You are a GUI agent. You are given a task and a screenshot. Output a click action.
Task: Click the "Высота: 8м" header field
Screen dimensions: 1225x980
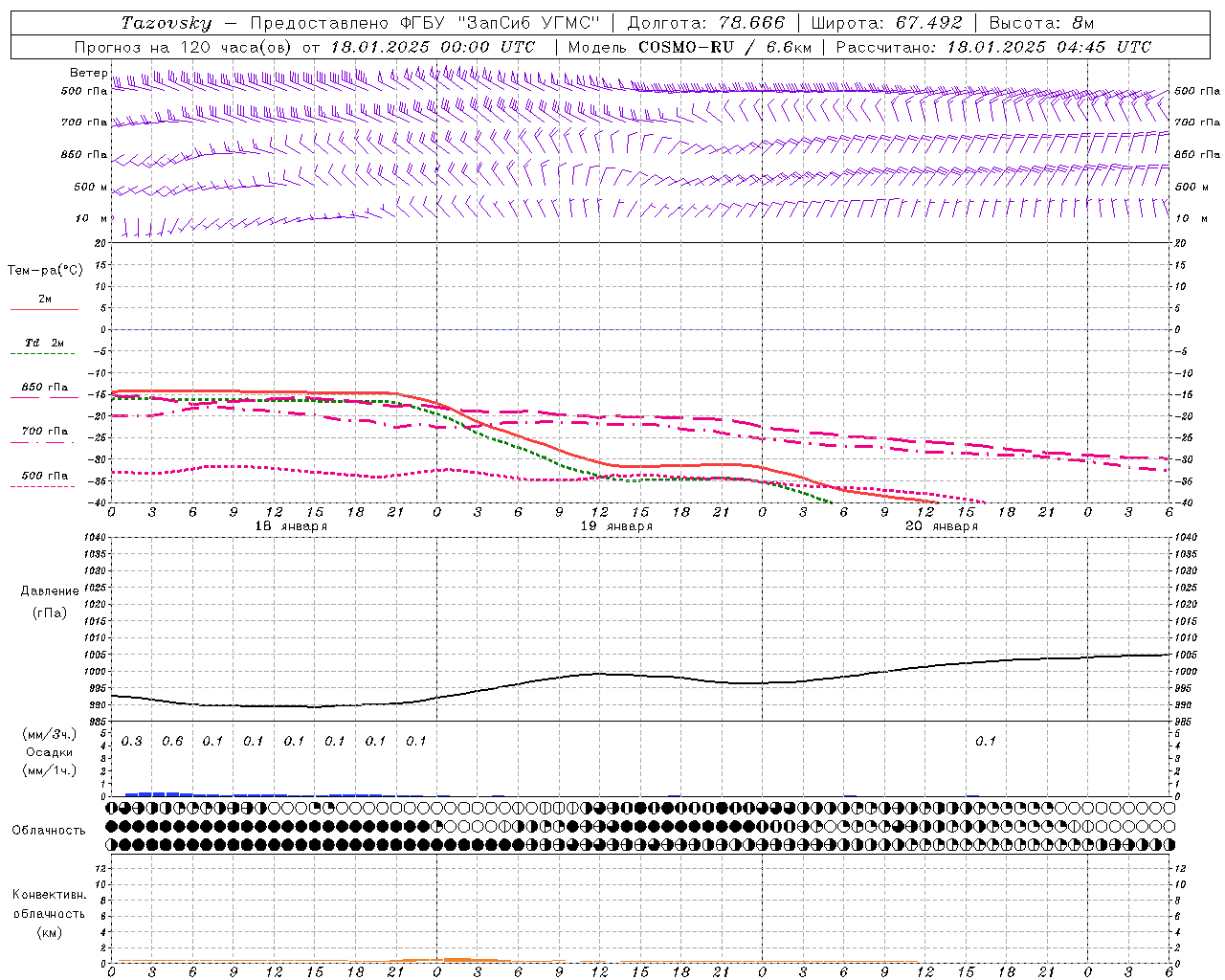pos(1041,23)
